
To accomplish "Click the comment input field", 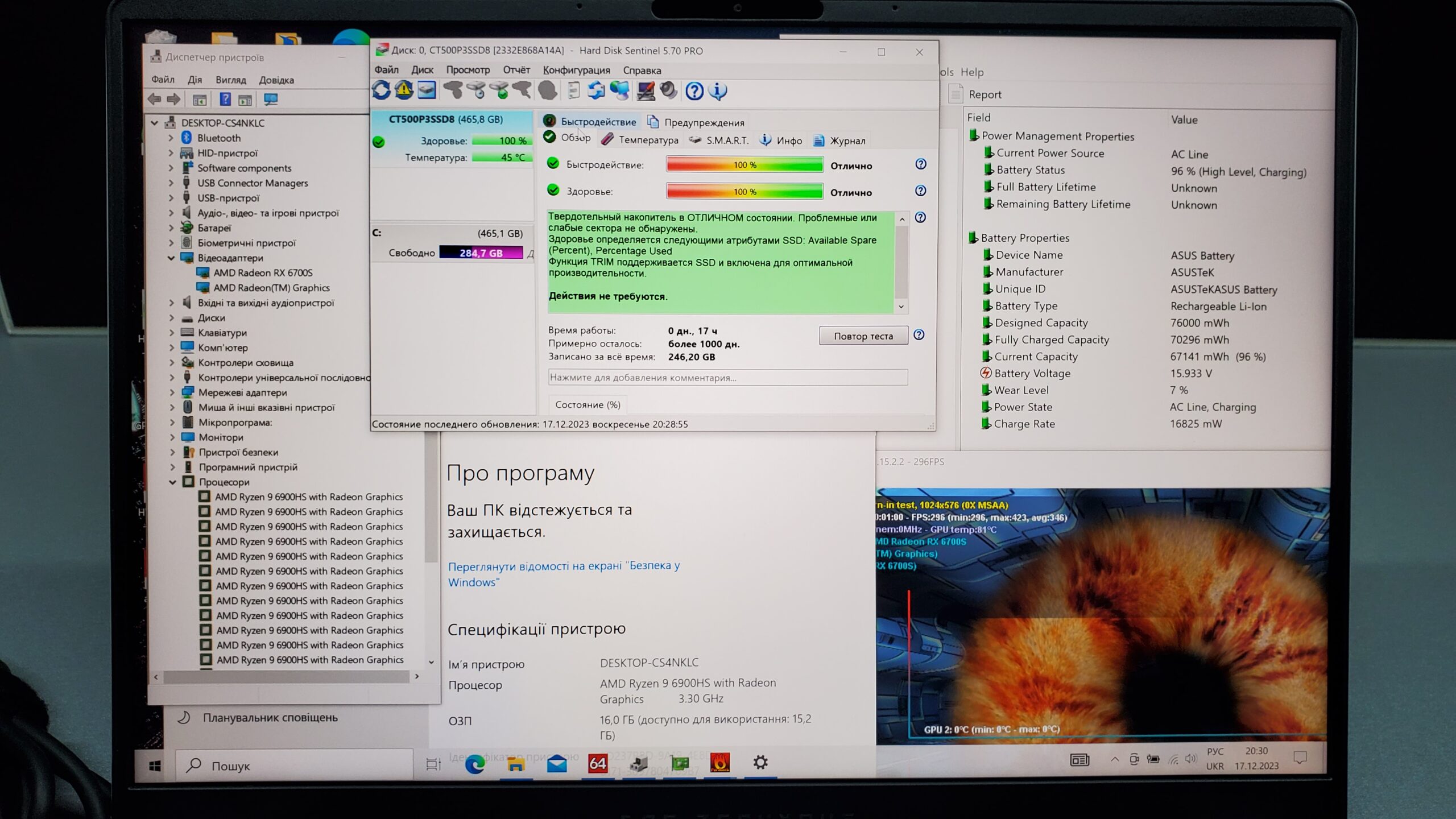I will pyautogui.click(x=727, y=378).
